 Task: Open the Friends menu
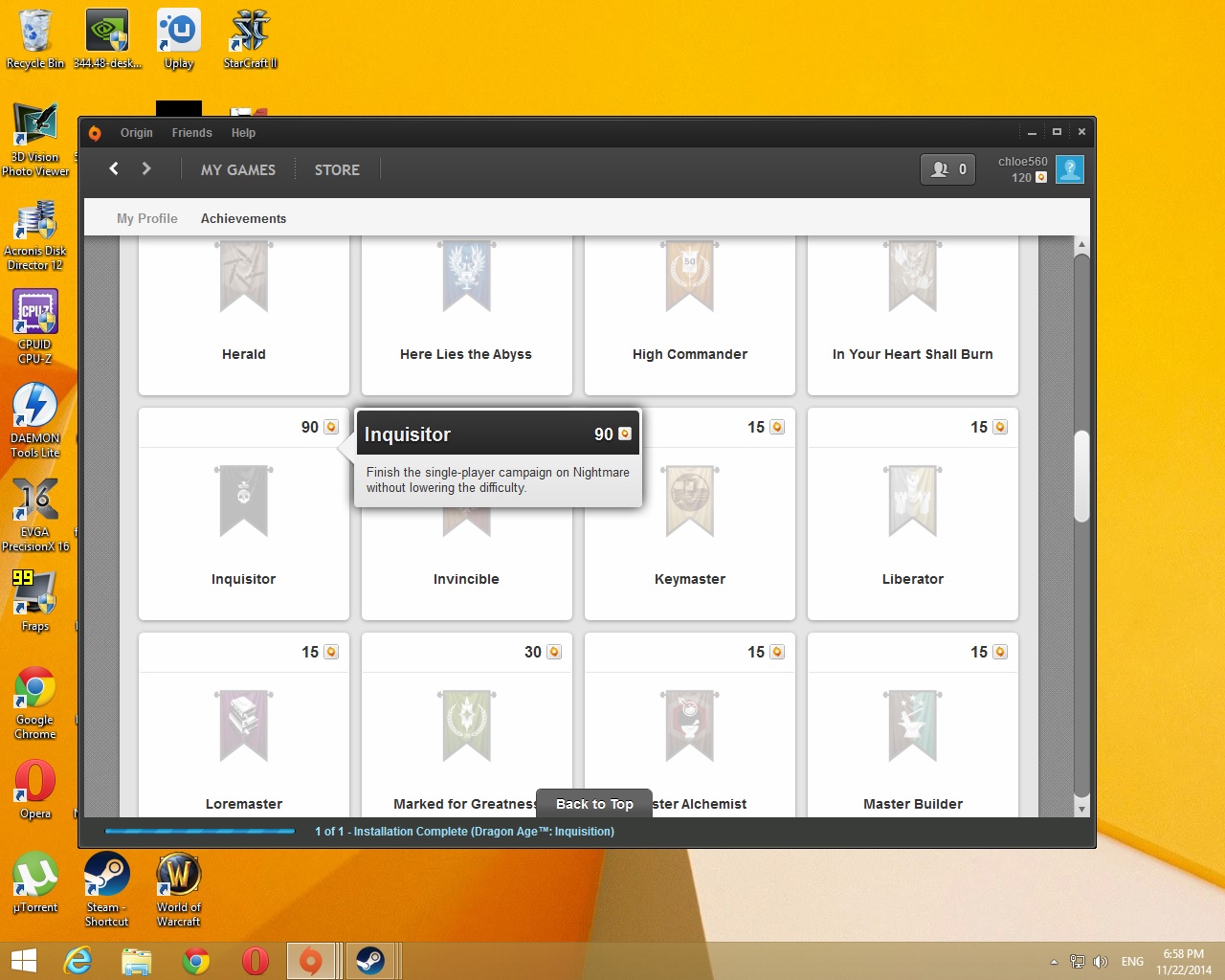191,133
